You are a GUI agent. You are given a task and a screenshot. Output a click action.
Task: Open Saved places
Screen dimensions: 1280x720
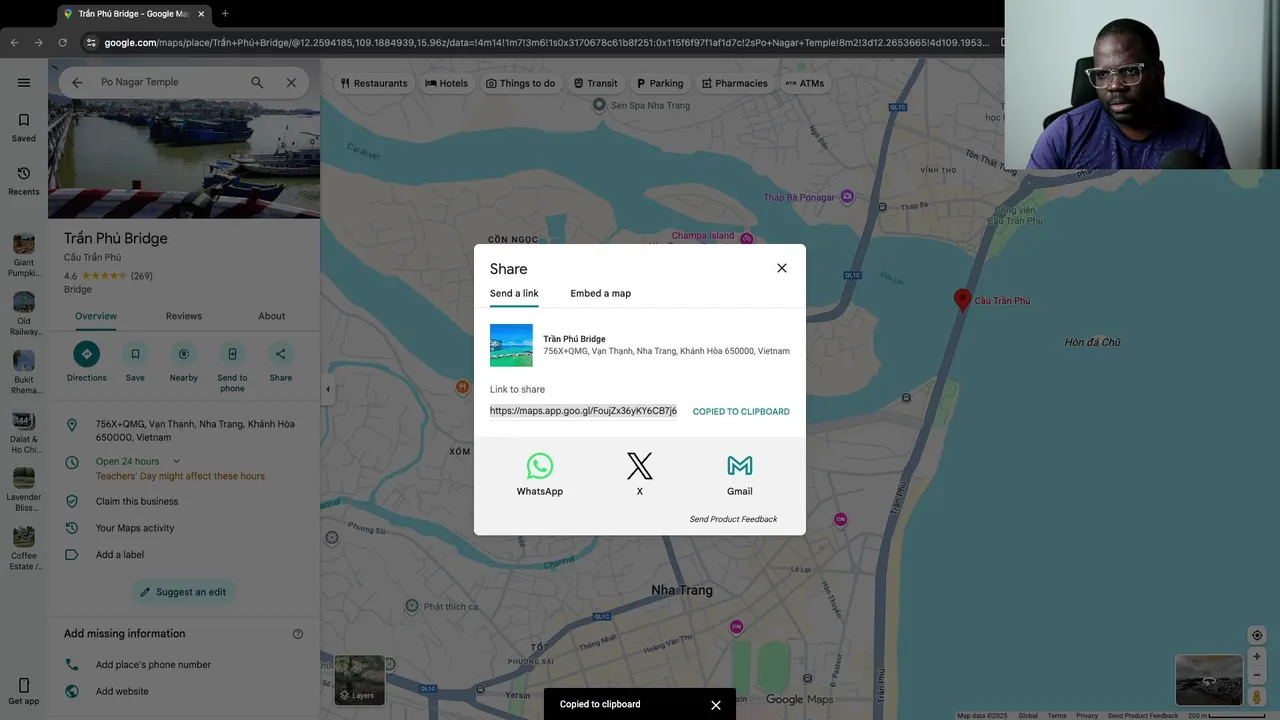(24, 127)
